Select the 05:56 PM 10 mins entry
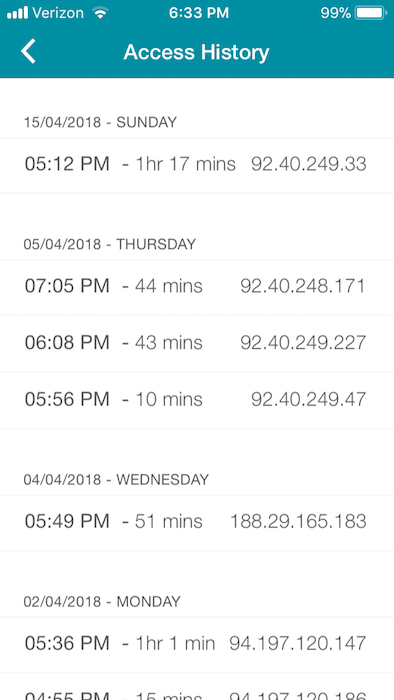This screenshot has height=700, width=394. coord(197,400)
